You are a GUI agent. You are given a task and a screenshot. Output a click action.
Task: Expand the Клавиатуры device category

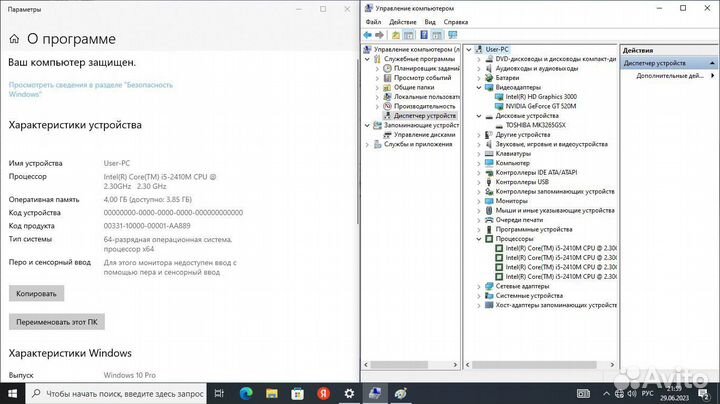(479, 153)
